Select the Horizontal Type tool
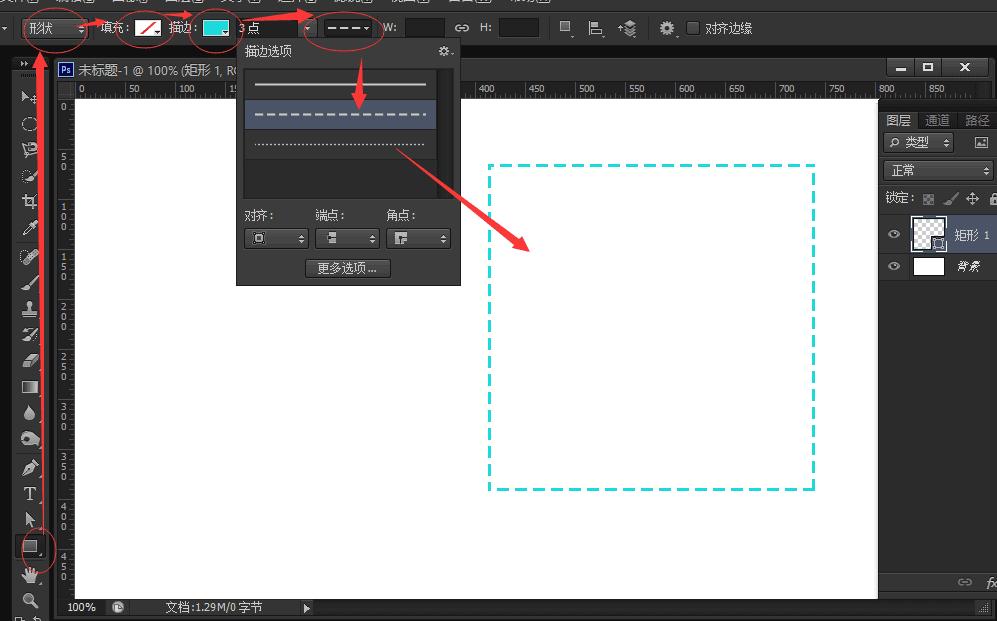The image size is (997, 621). point(30,494)
